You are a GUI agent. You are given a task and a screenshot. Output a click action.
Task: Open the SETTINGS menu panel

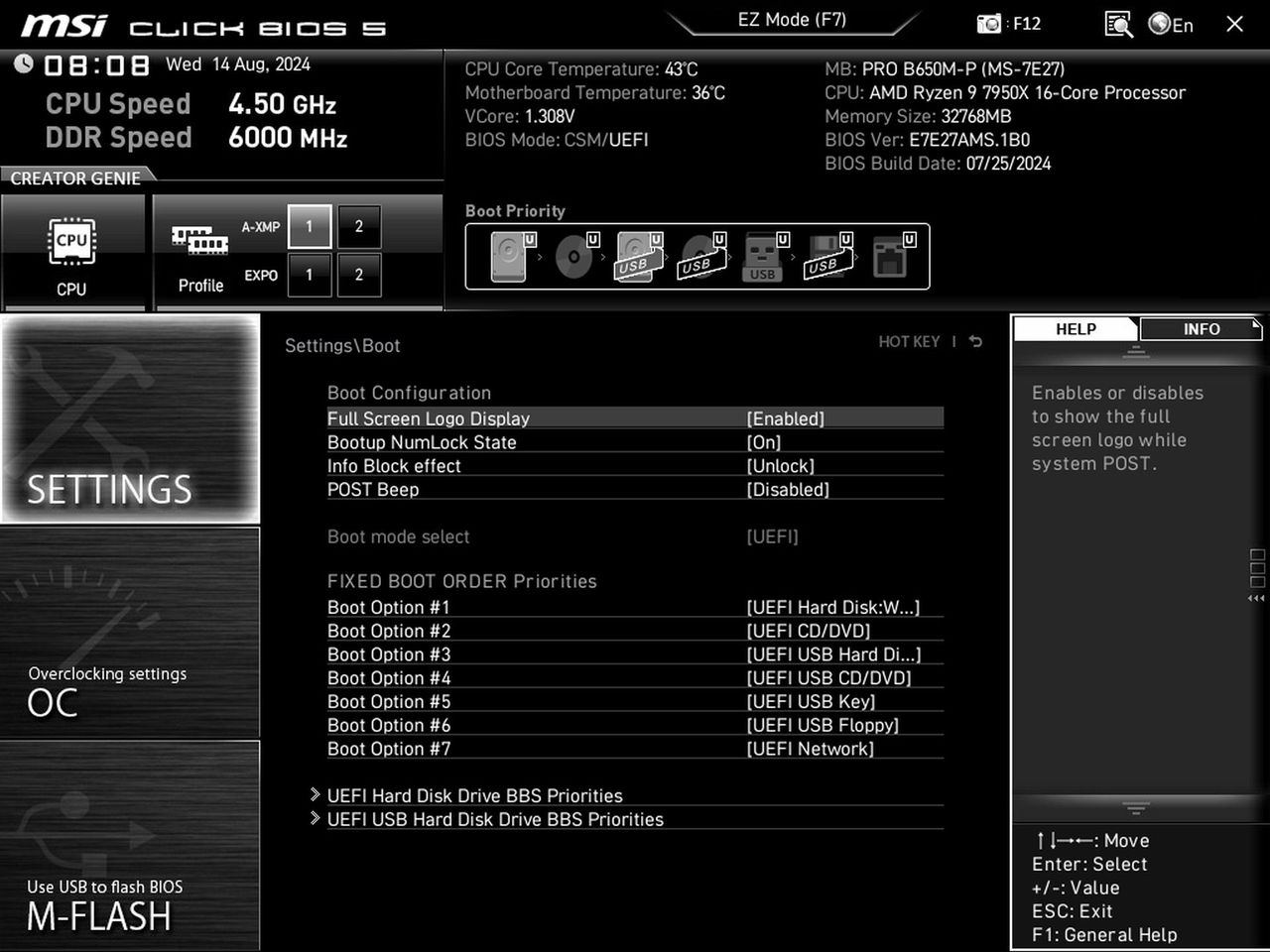(130, 418)
